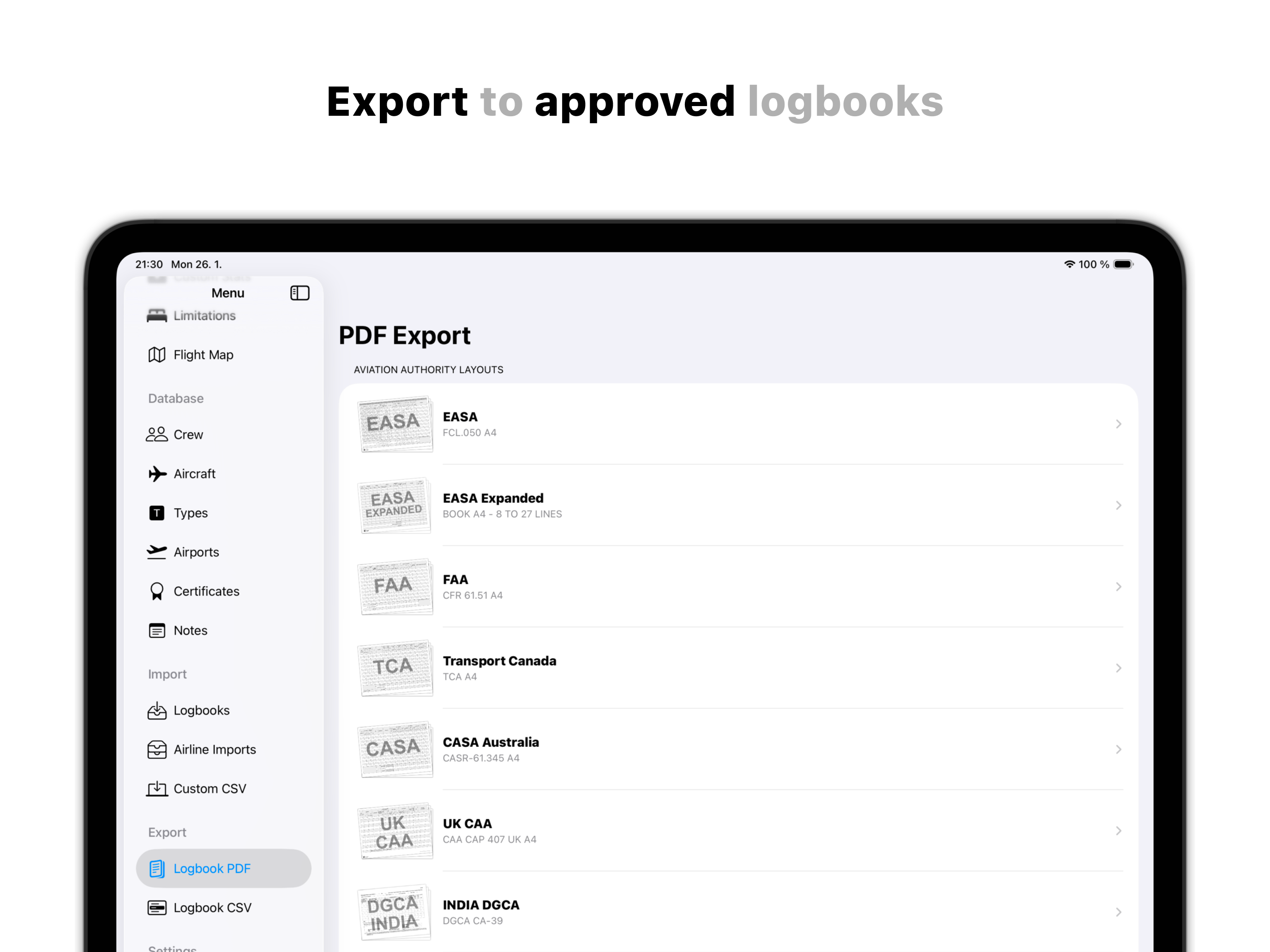Select Logbook PDF menu item
The height and width of the screenshot is (952, 1270).
click(x=212, y=868)
